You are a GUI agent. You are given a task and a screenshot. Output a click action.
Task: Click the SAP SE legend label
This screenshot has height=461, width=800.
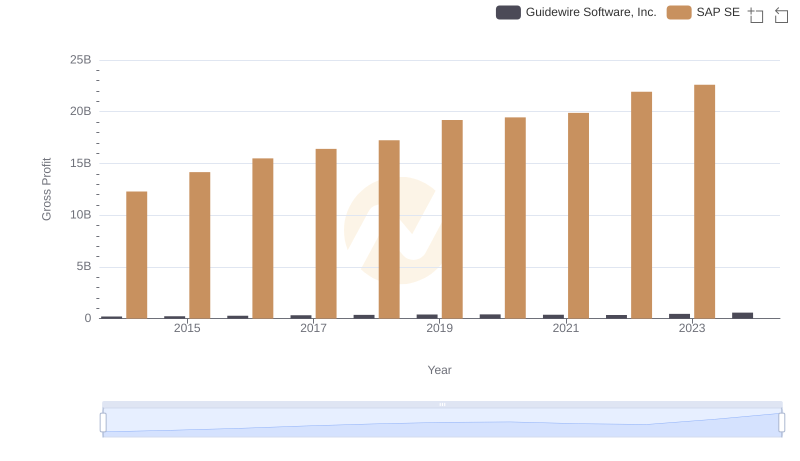pos(718,12)
